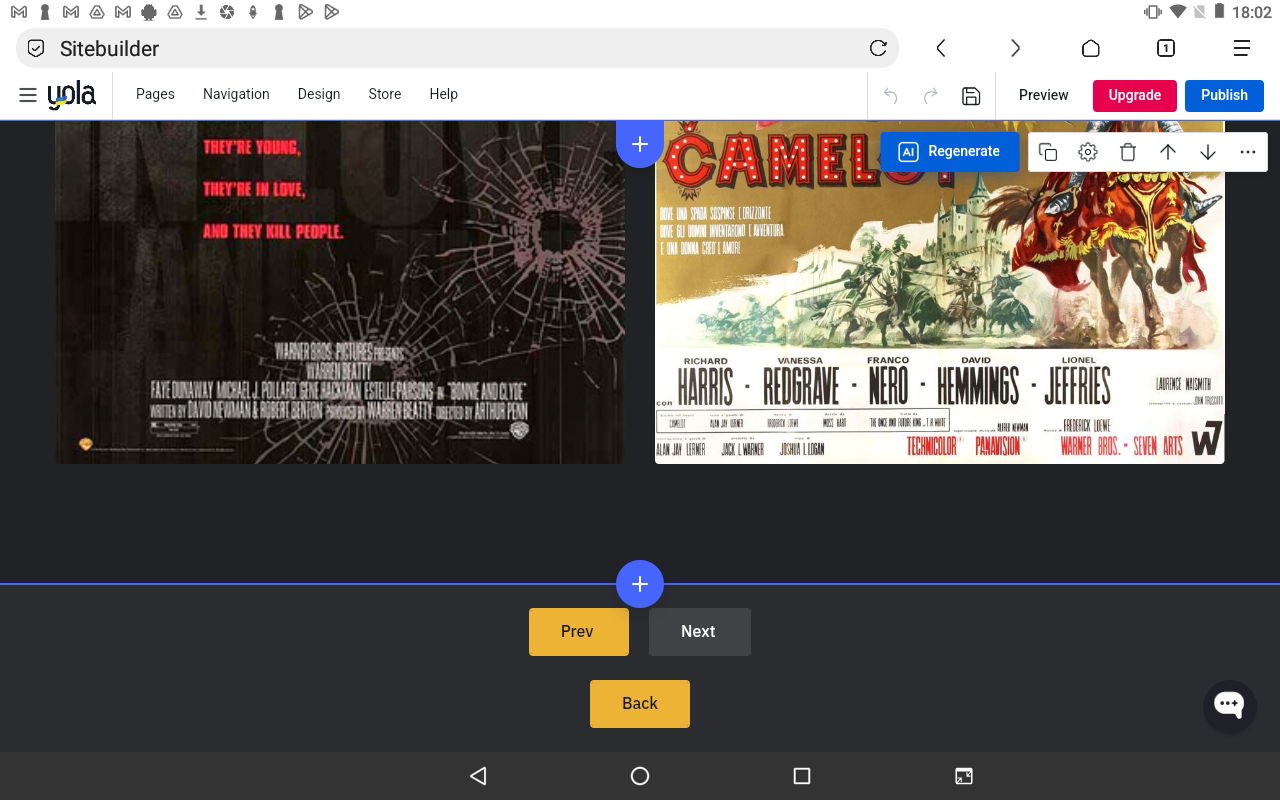1280x800 pixels.
Task: Click the Publish button
Action: [x=1224, y=95]
